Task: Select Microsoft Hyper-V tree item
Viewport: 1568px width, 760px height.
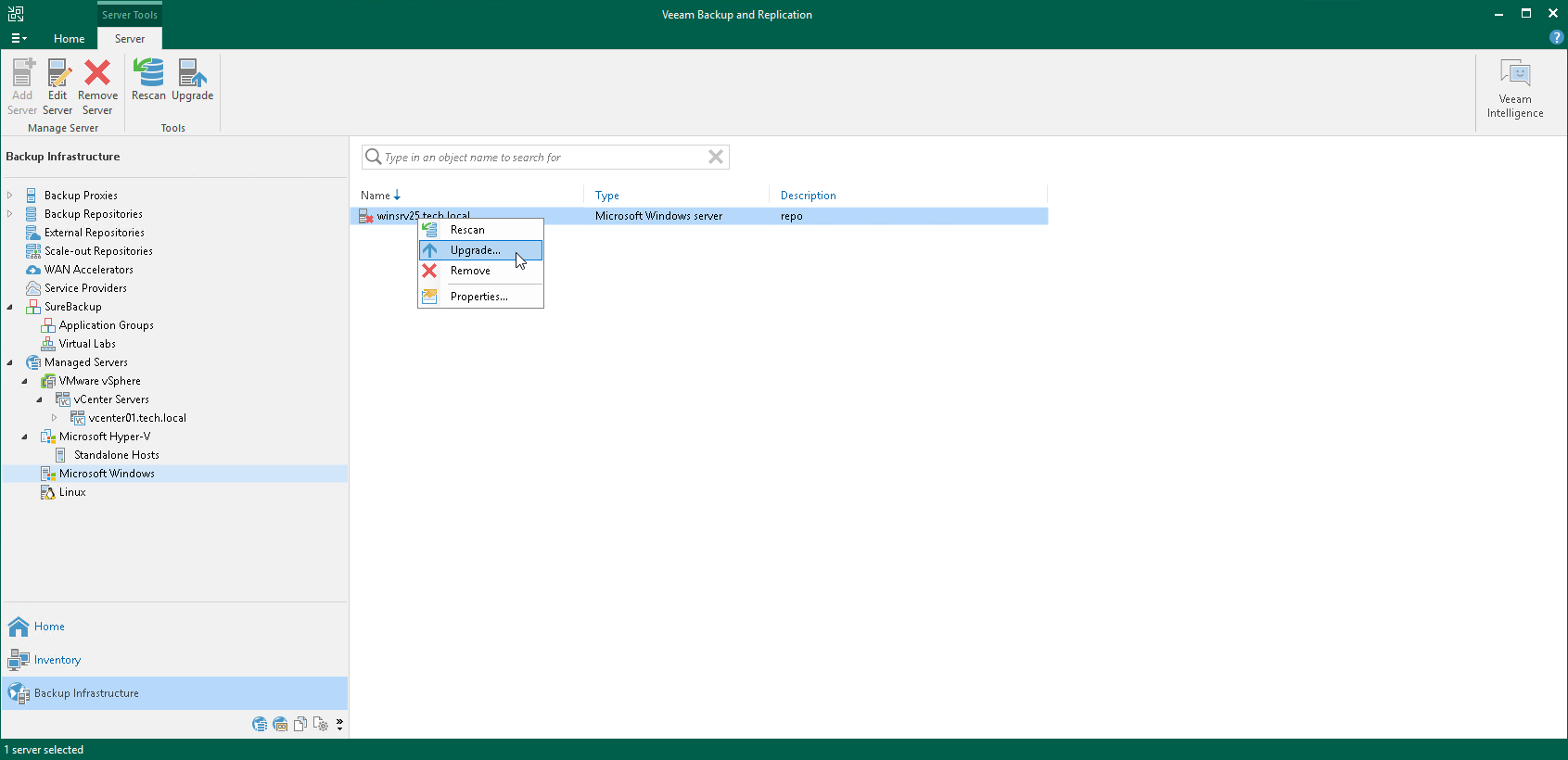Action: point(105,437)
